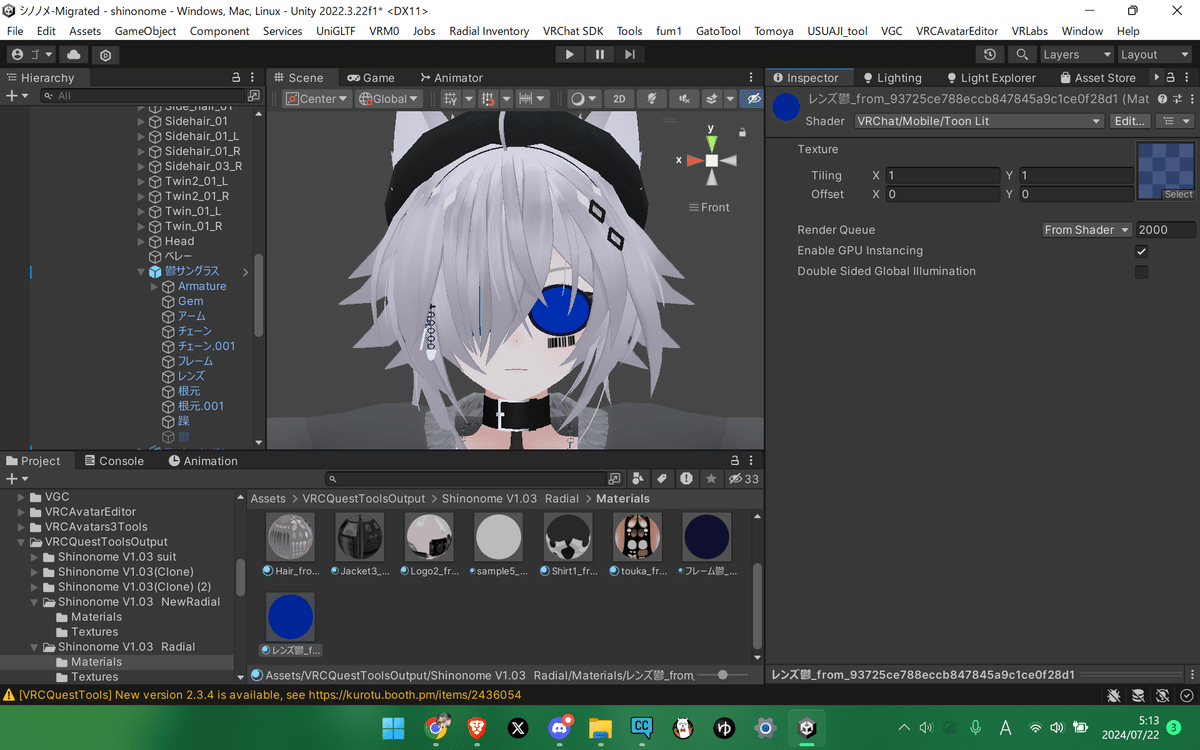Collapse the 鬱サングラス object in Hierarchy

[x=141, y=271]
